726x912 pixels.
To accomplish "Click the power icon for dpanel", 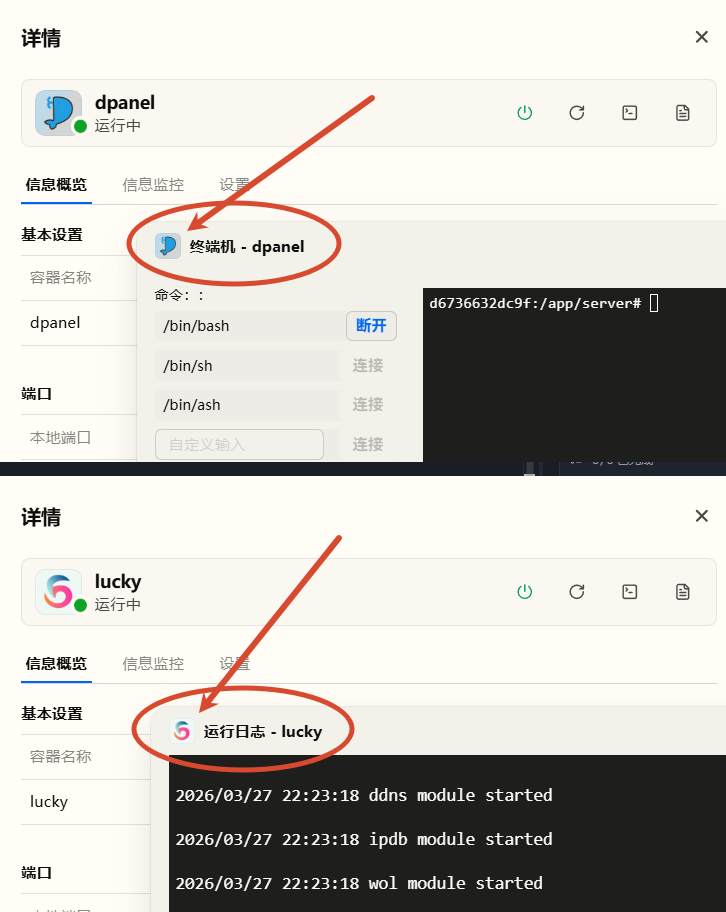I will click(x=524, y=113).
